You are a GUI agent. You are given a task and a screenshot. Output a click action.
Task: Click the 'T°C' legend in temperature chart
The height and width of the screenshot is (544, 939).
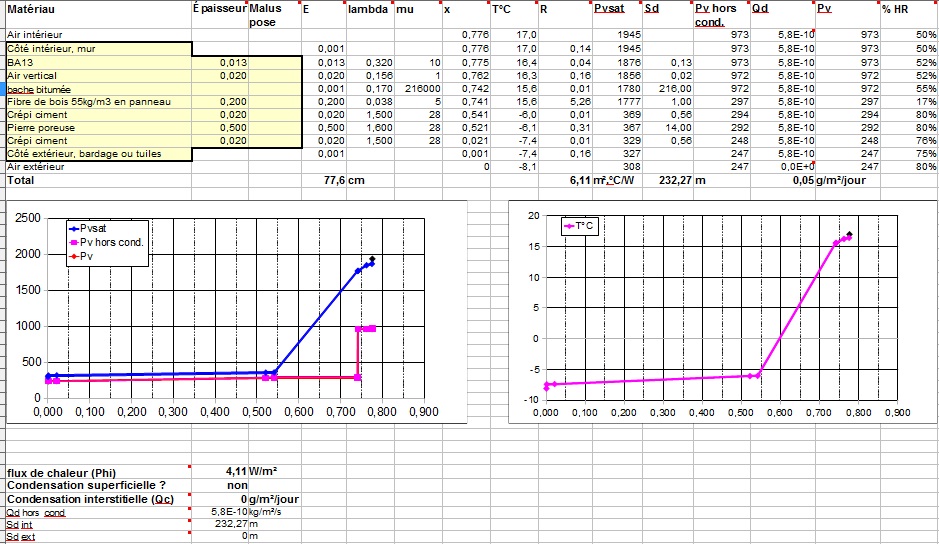click(x=578, y=226)
